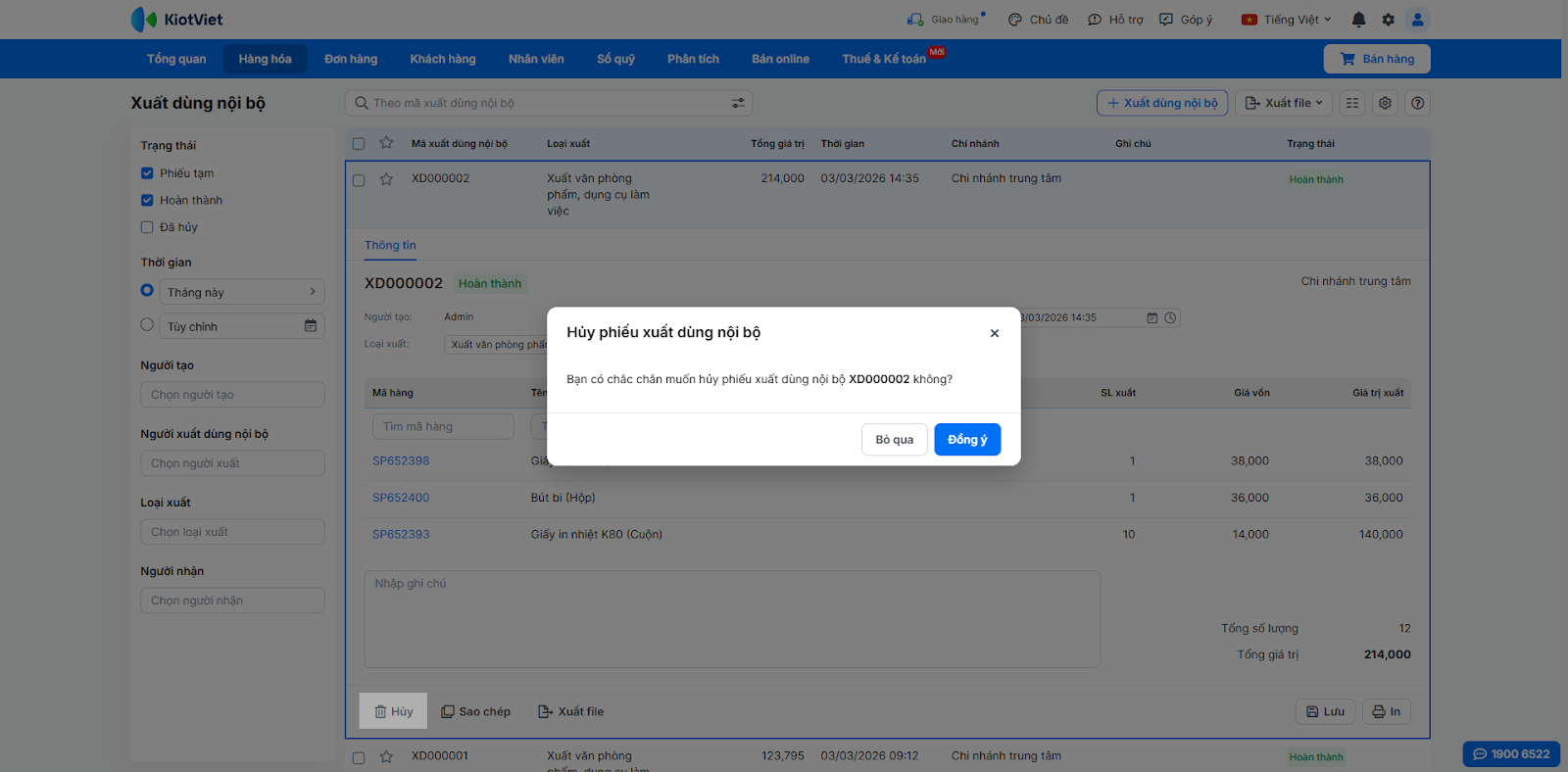Viewport: 1568px width, 772px height.
Task: Click Bỏ qua to cancel
Action: [895, 440]
